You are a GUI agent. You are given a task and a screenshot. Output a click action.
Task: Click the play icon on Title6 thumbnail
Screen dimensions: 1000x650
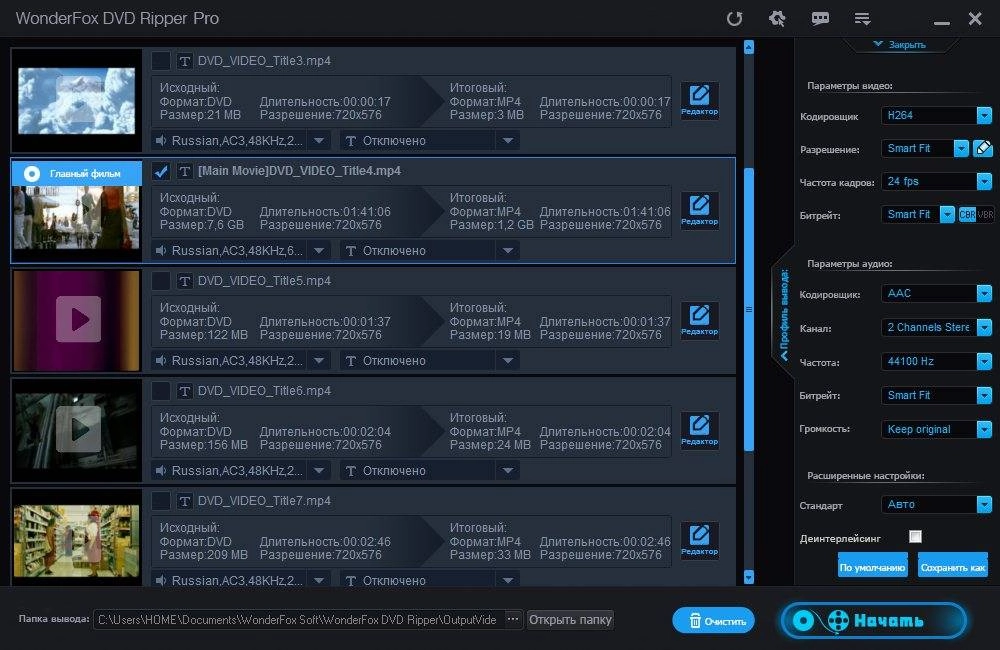pos(78,429)
